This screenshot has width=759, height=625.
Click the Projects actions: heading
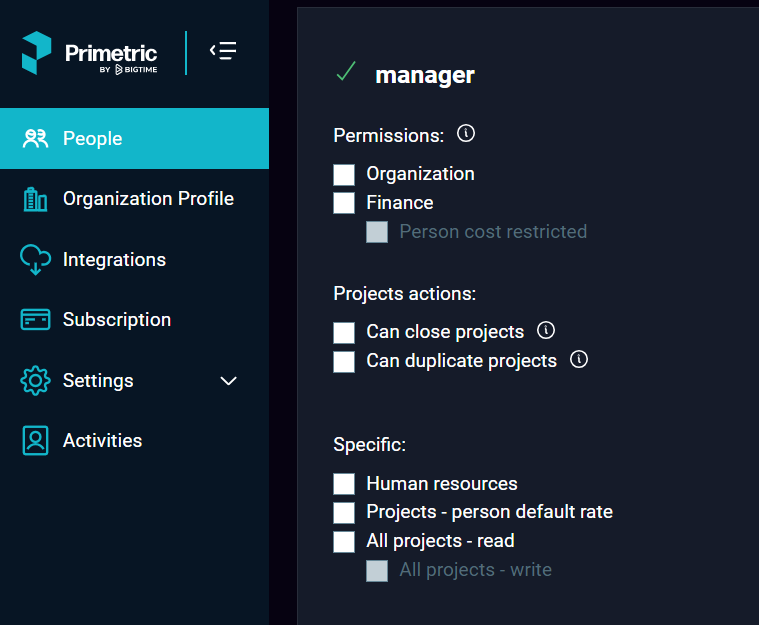click(405, 293)
